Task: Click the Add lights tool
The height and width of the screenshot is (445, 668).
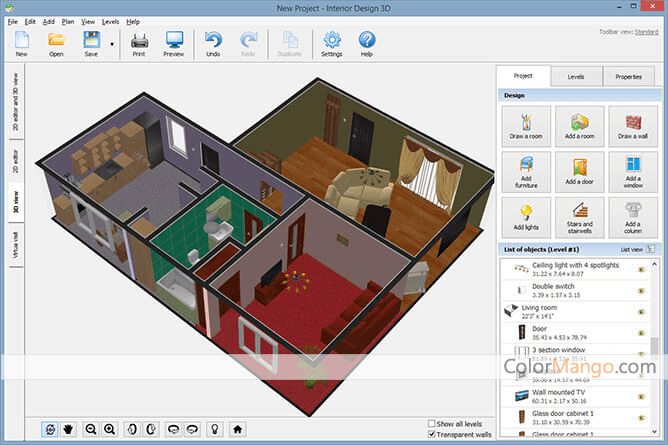Action: click(524, 216)
